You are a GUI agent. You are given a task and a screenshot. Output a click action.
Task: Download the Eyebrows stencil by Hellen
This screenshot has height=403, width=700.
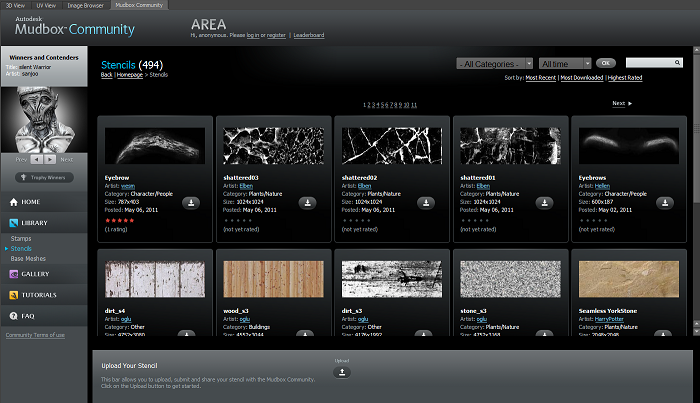pos(662,202)
